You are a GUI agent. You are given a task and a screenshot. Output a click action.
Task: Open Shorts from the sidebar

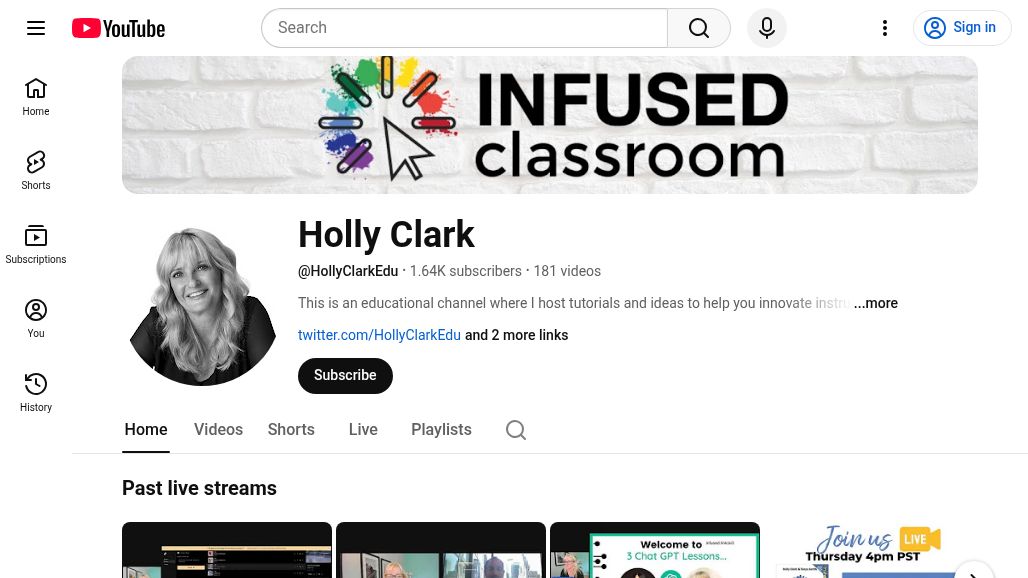[36, 171]
